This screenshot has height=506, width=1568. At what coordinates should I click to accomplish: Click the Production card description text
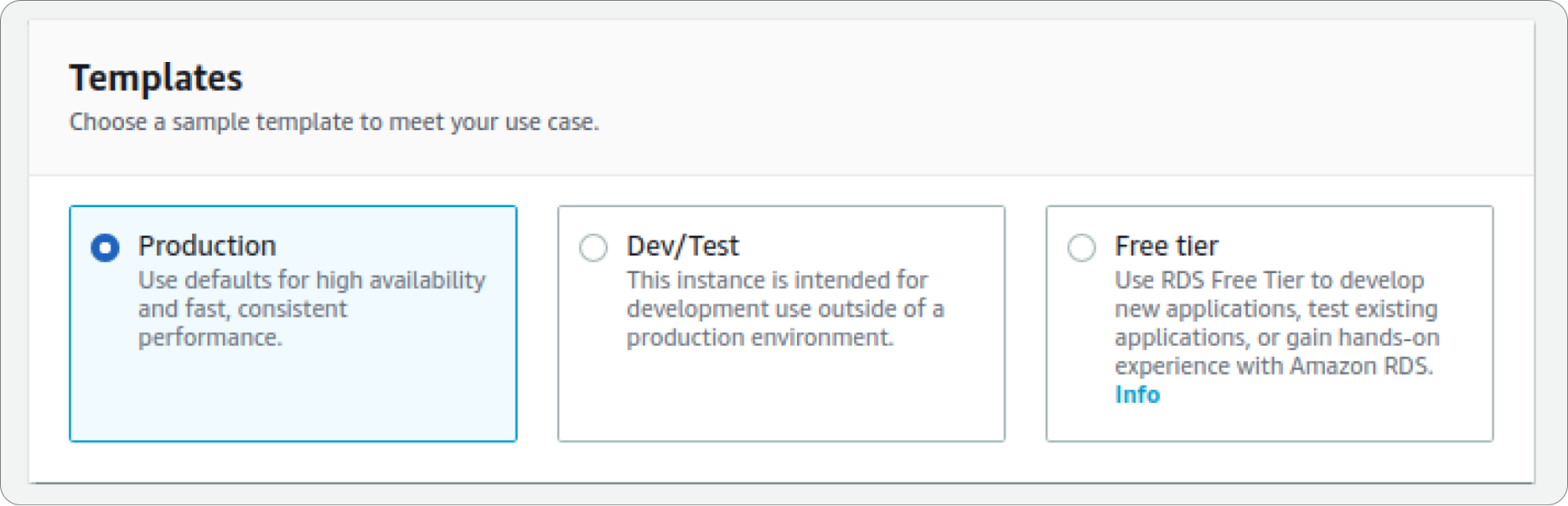coord(311,308)
